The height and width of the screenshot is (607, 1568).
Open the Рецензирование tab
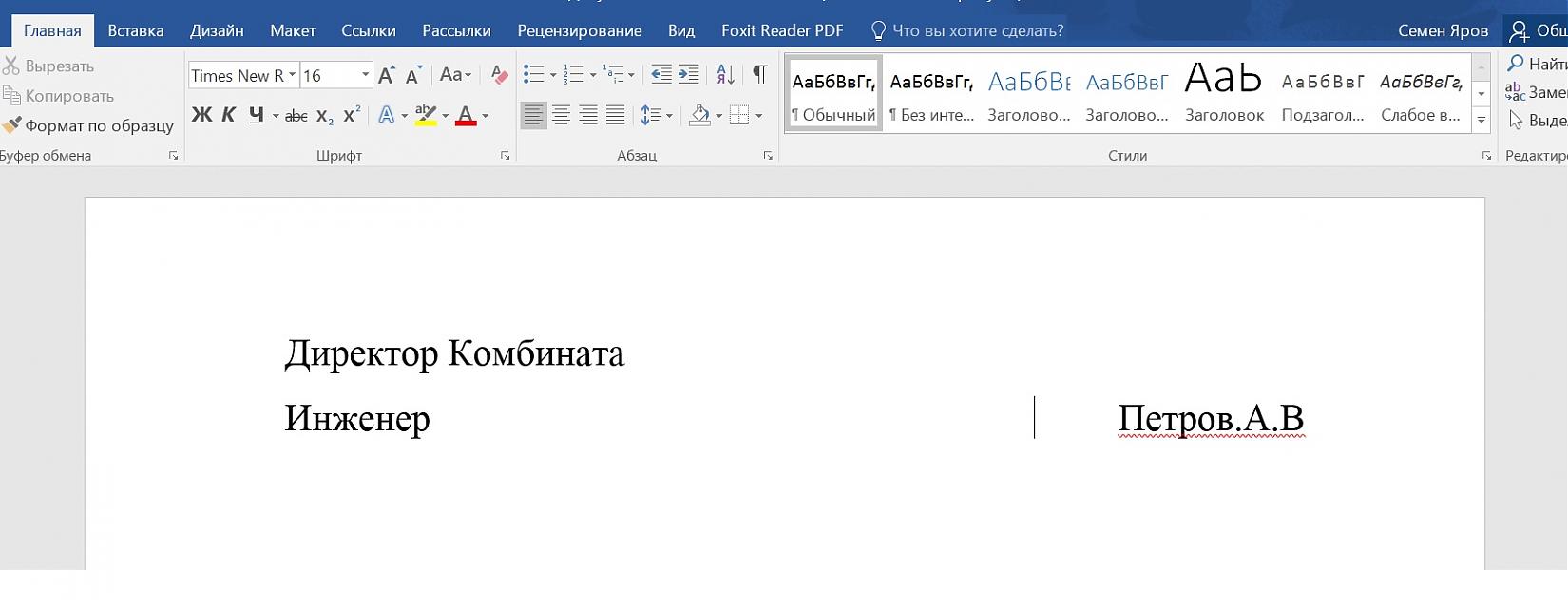[x=579, y=30]
